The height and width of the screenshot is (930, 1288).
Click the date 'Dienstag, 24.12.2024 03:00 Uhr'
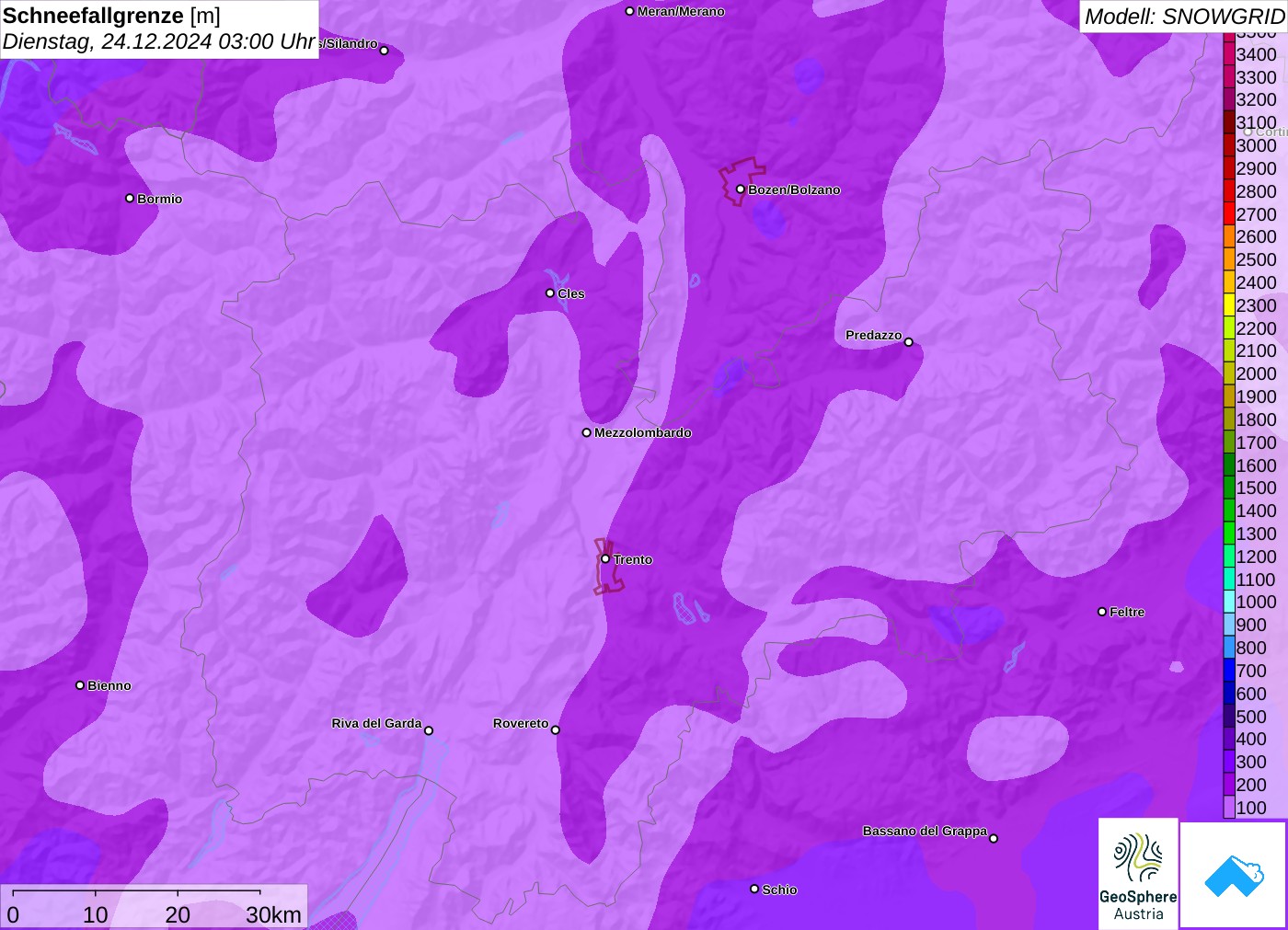point(159,41)
